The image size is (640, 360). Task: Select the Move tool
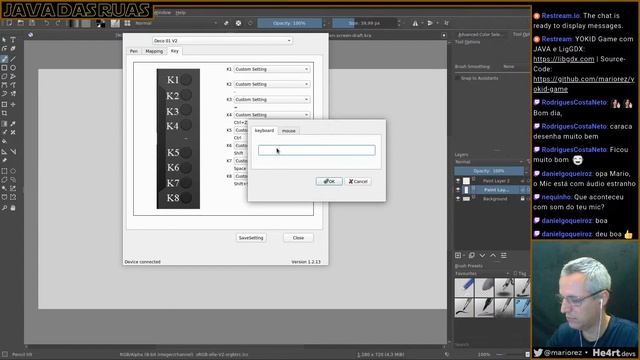pyautogui.click(x=13, y=104)
